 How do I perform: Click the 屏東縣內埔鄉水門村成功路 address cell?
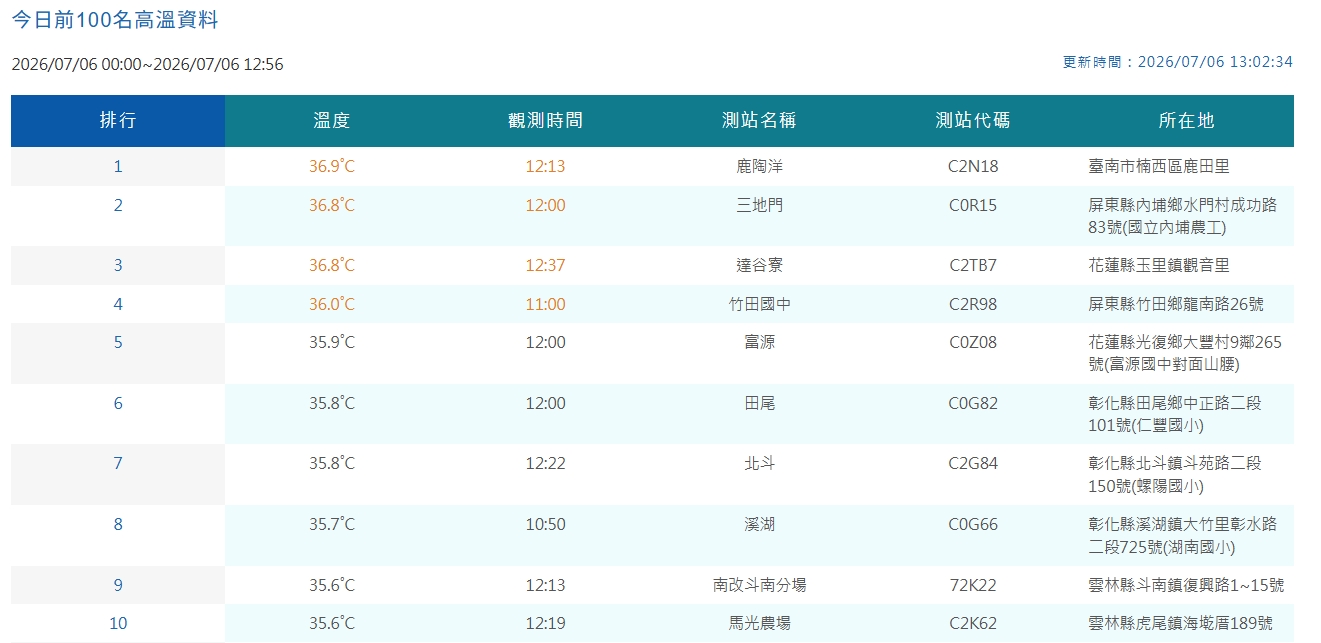coord(1186,216)
